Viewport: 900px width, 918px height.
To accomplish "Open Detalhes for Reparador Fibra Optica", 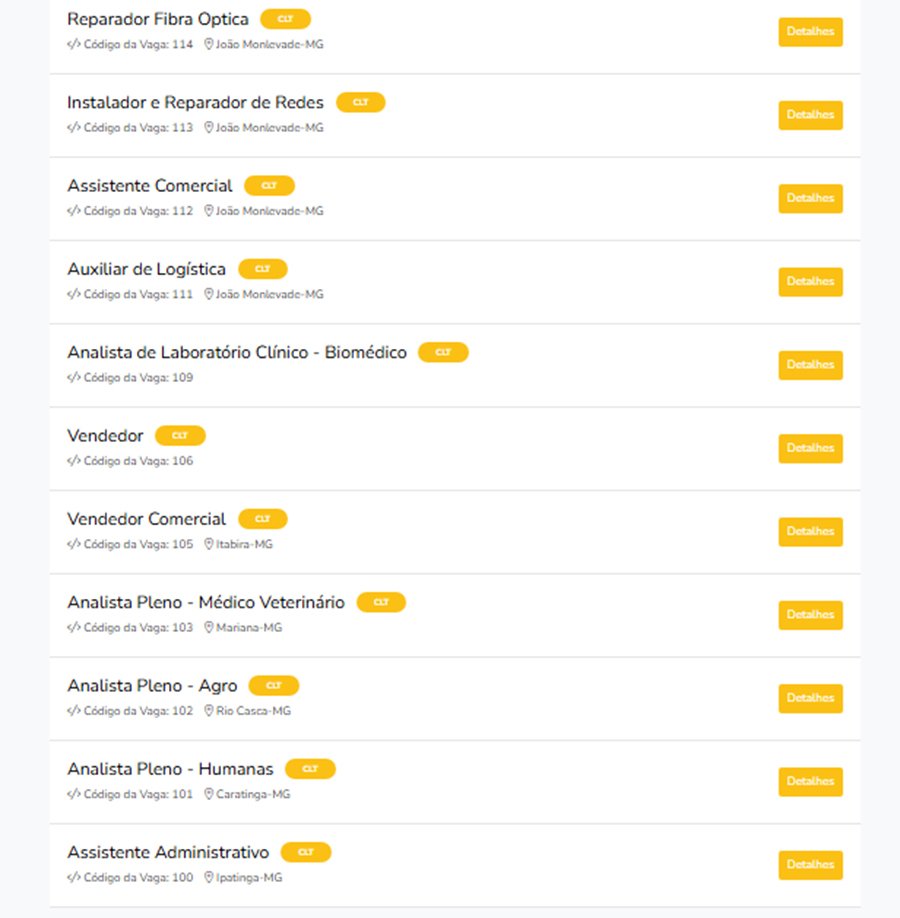I will 810,32.
